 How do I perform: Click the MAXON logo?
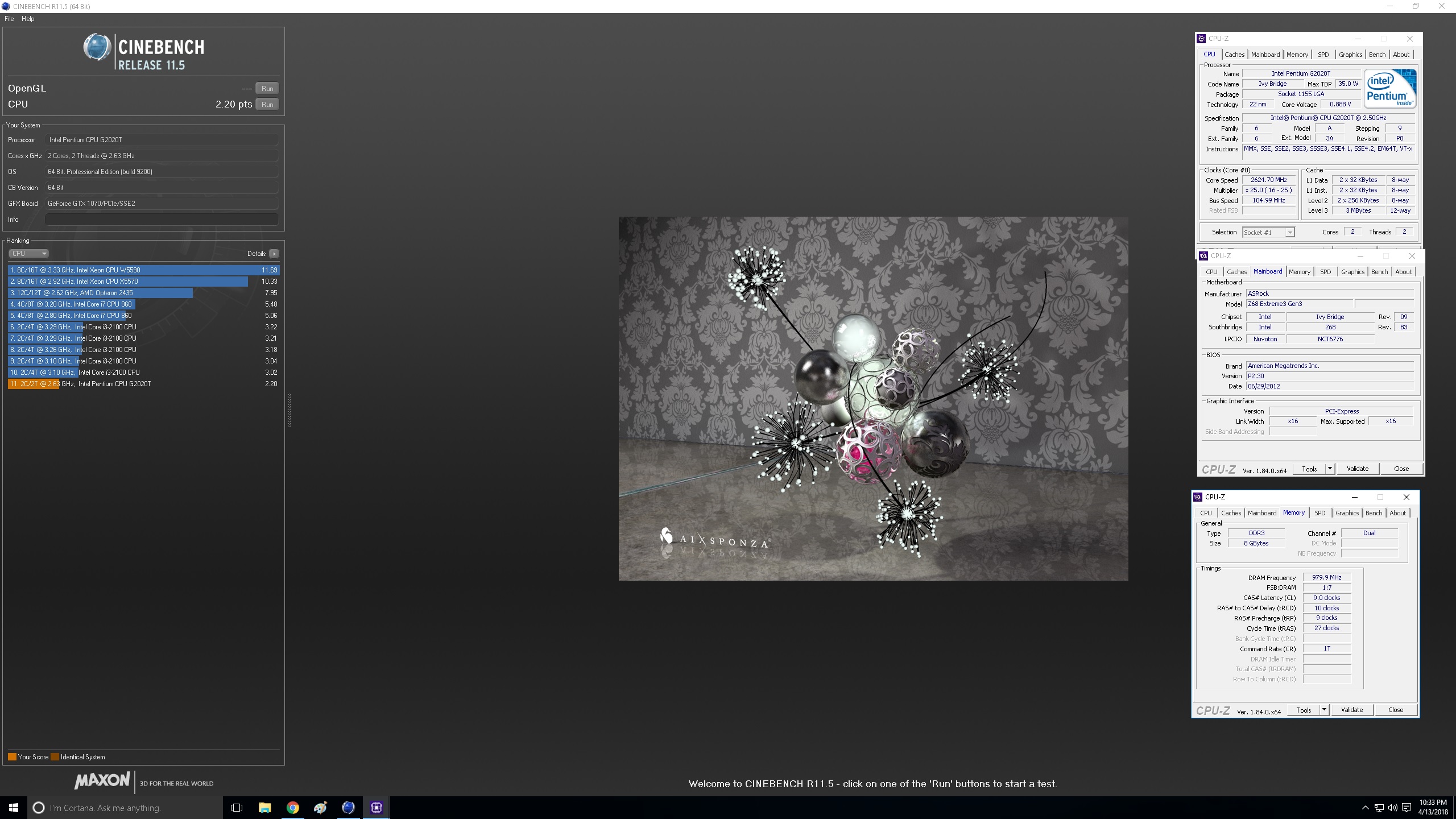pyautogui.click(x=102, y=781)
